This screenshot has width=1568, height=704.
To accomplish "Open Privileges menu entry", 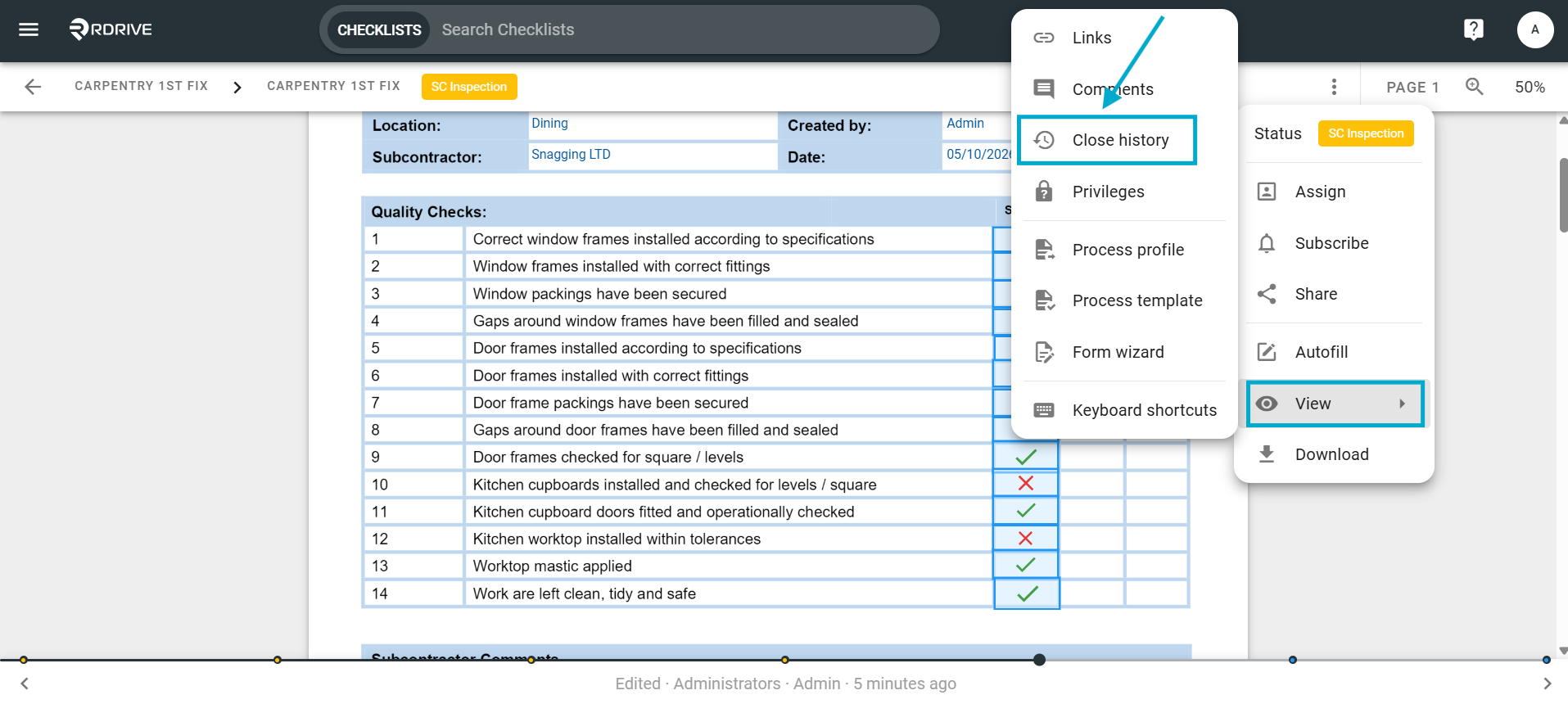I will point(1124,192).
